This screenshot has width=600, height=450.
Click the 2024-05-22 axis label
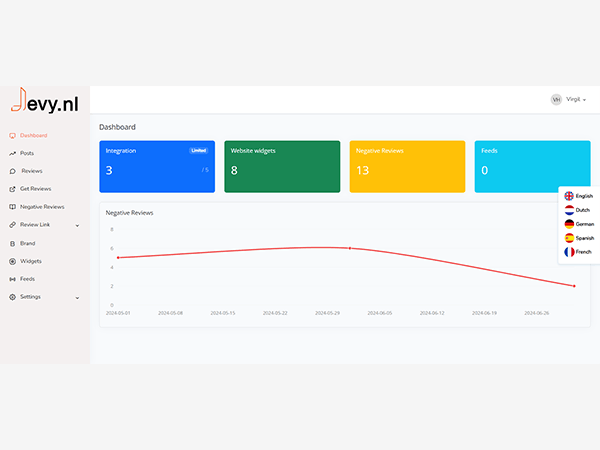(x=275, y=313)
